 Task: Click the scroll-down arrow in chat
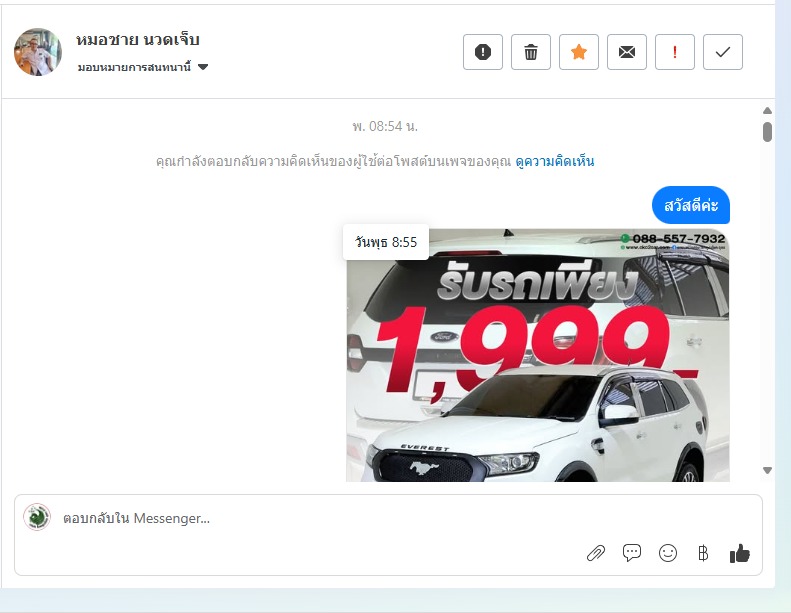click(x=767, y=470)
